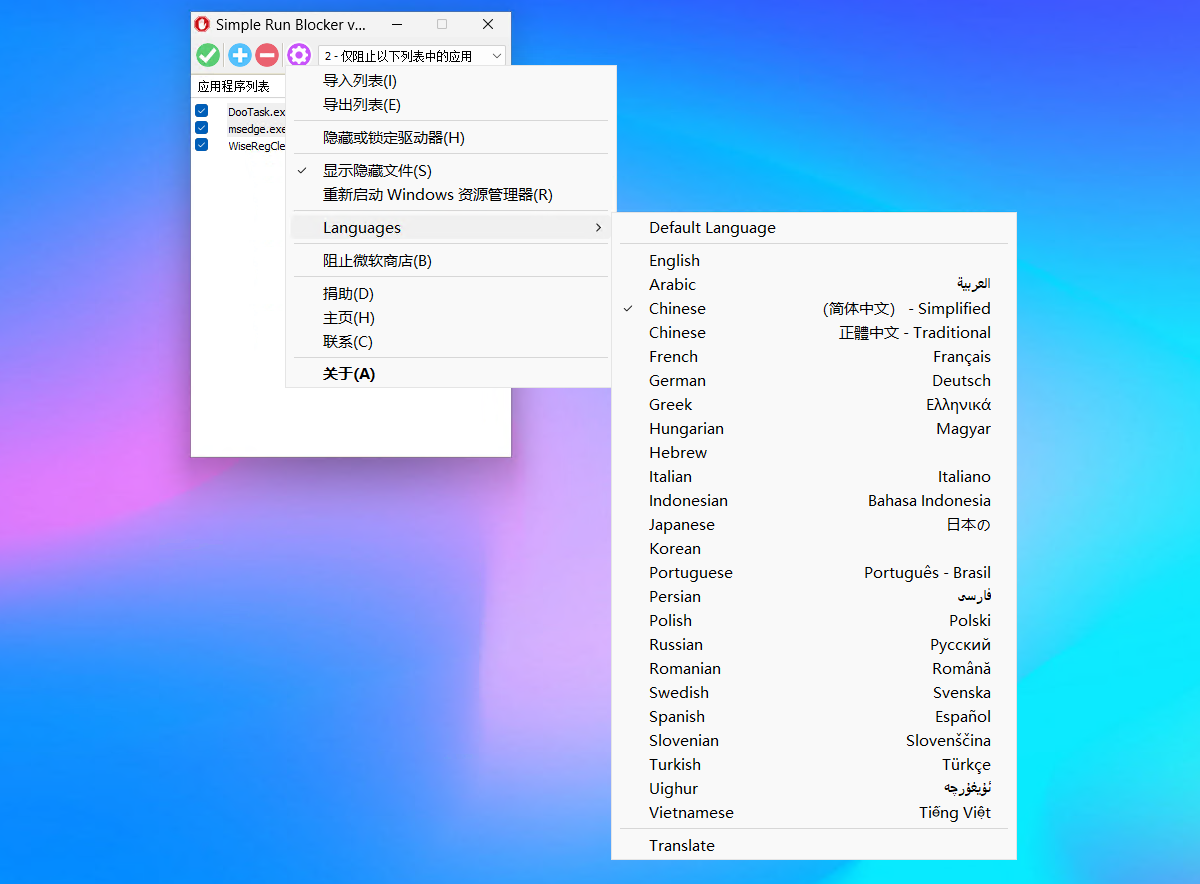
Task: Click the Simple Run Blocker title bar icon
Action: (202, 24)
